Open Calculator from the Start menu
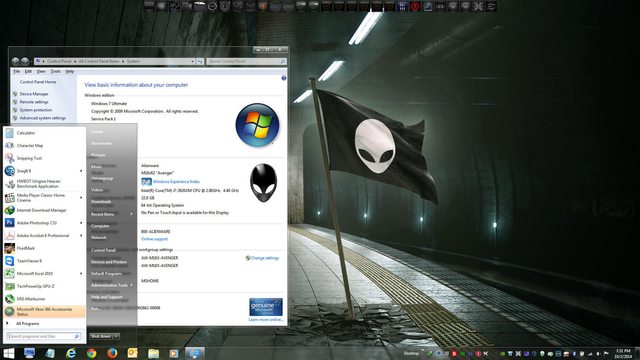Screen dimensions: 640x360 (x=44, y=133)
